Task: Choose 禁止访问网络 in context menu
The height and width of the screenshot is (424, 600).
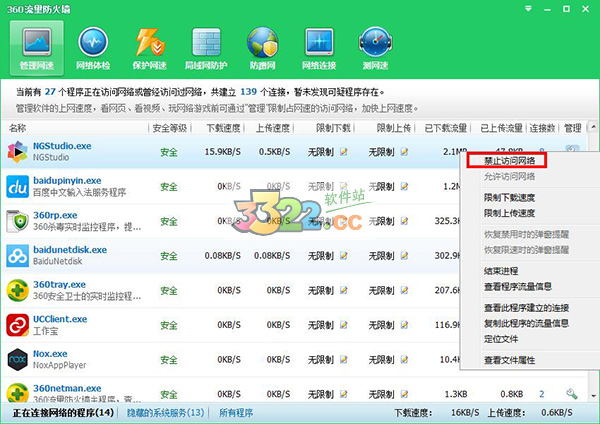Action: tap(509, 161)
